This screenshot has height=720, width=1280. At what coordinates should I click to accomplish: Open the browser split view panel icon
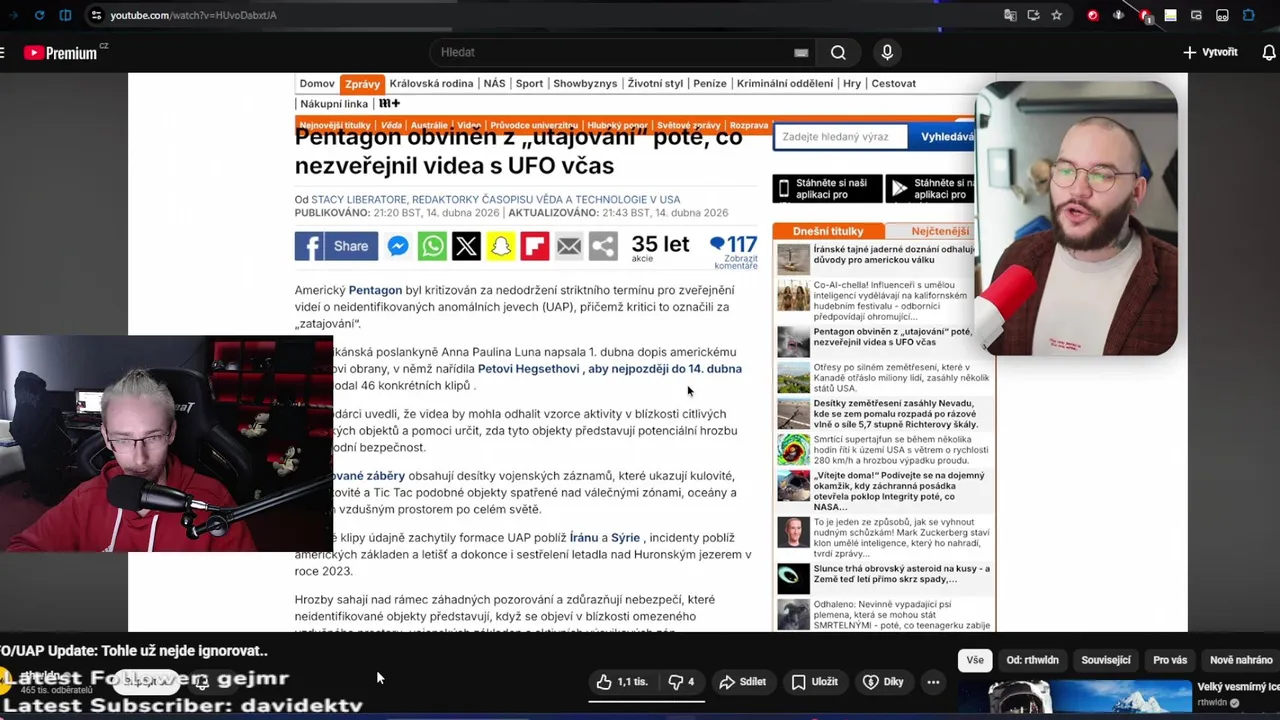pyautogui.click(x=65, y=15)
